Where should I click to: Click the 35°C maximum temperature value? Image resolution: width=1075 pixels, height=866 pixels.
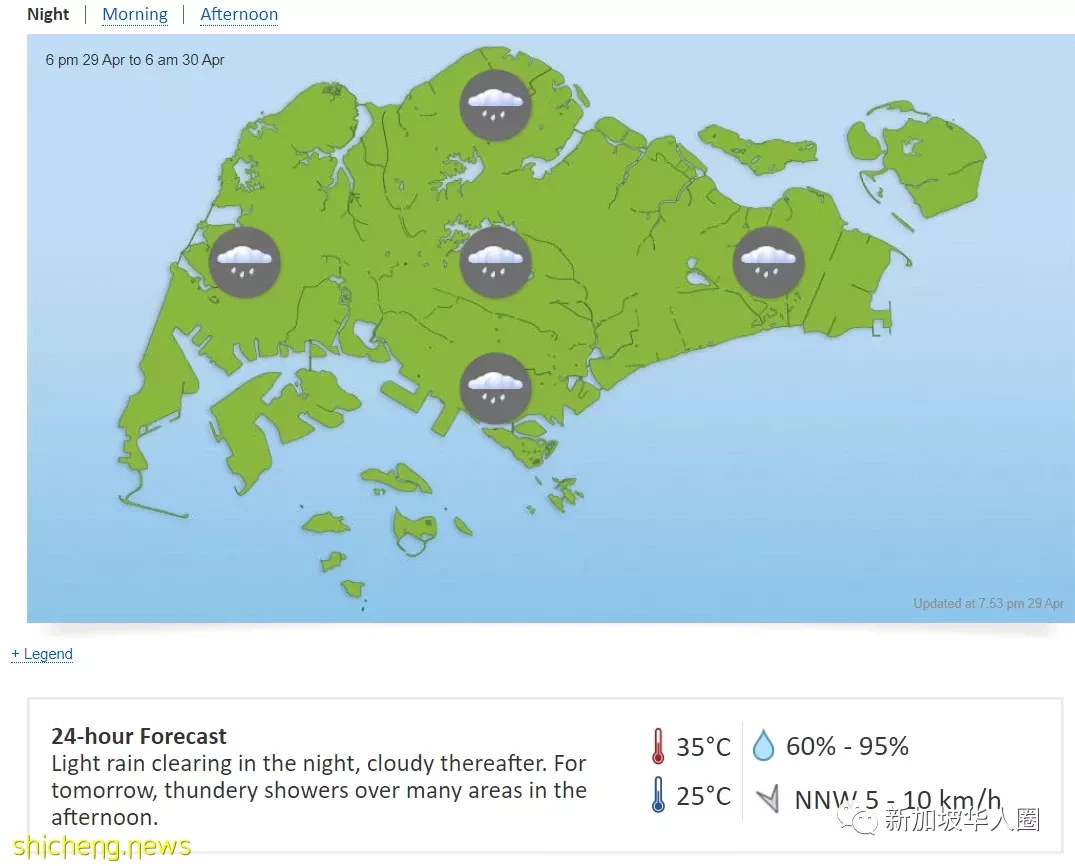pyautogui.click(x=703, y=747)
